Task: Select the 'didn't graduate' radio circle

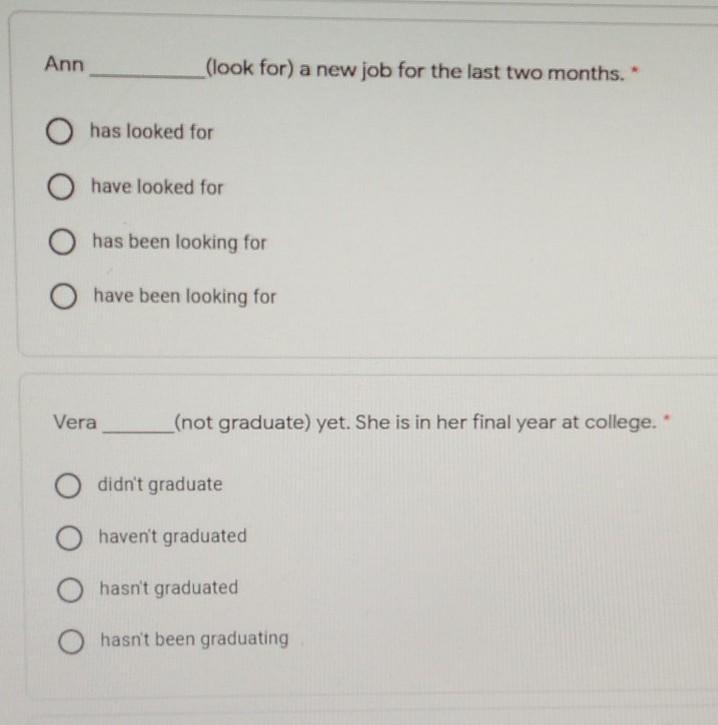Action: point(68,485)
